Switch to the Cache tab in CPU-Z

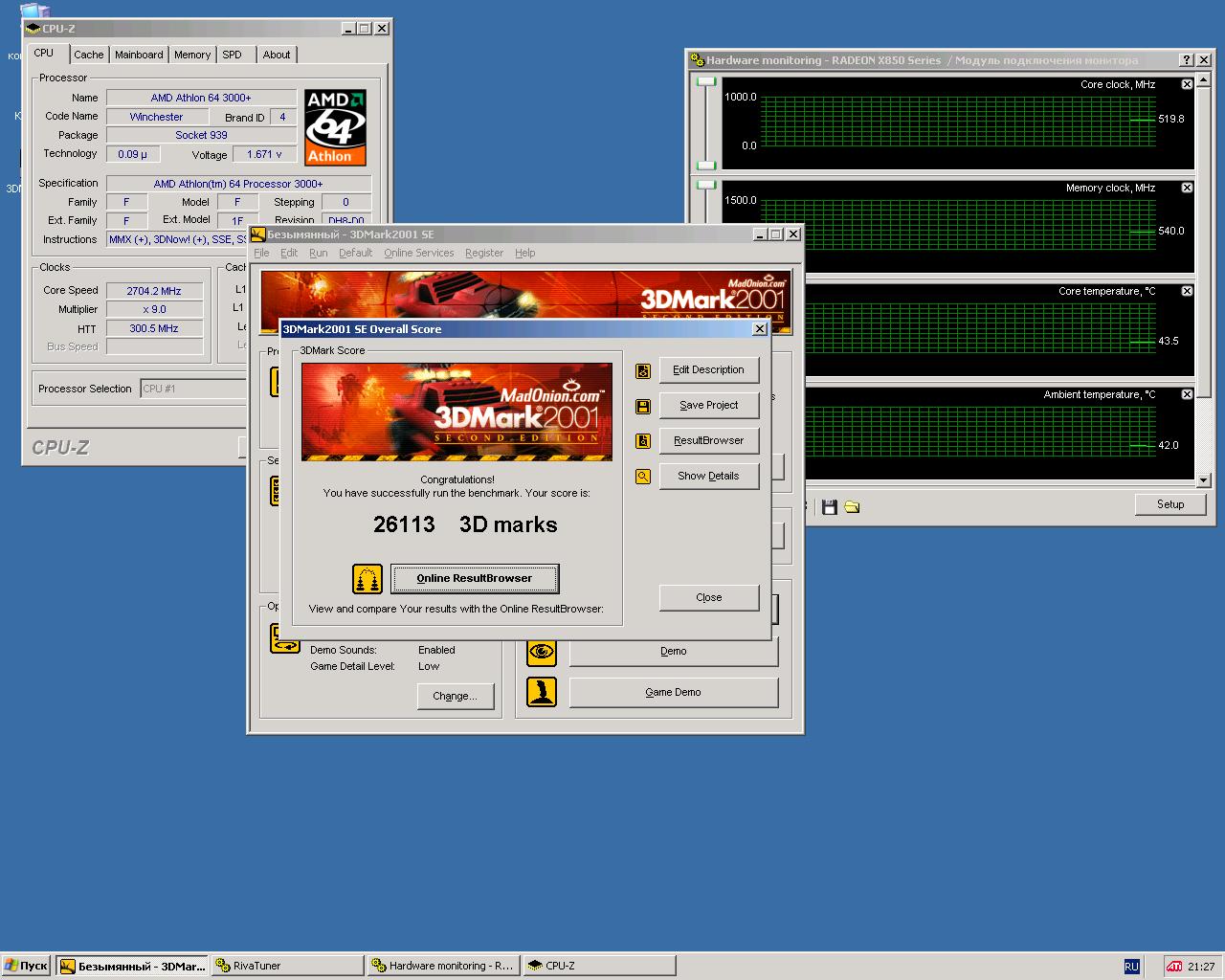click(x=89, y=55)
